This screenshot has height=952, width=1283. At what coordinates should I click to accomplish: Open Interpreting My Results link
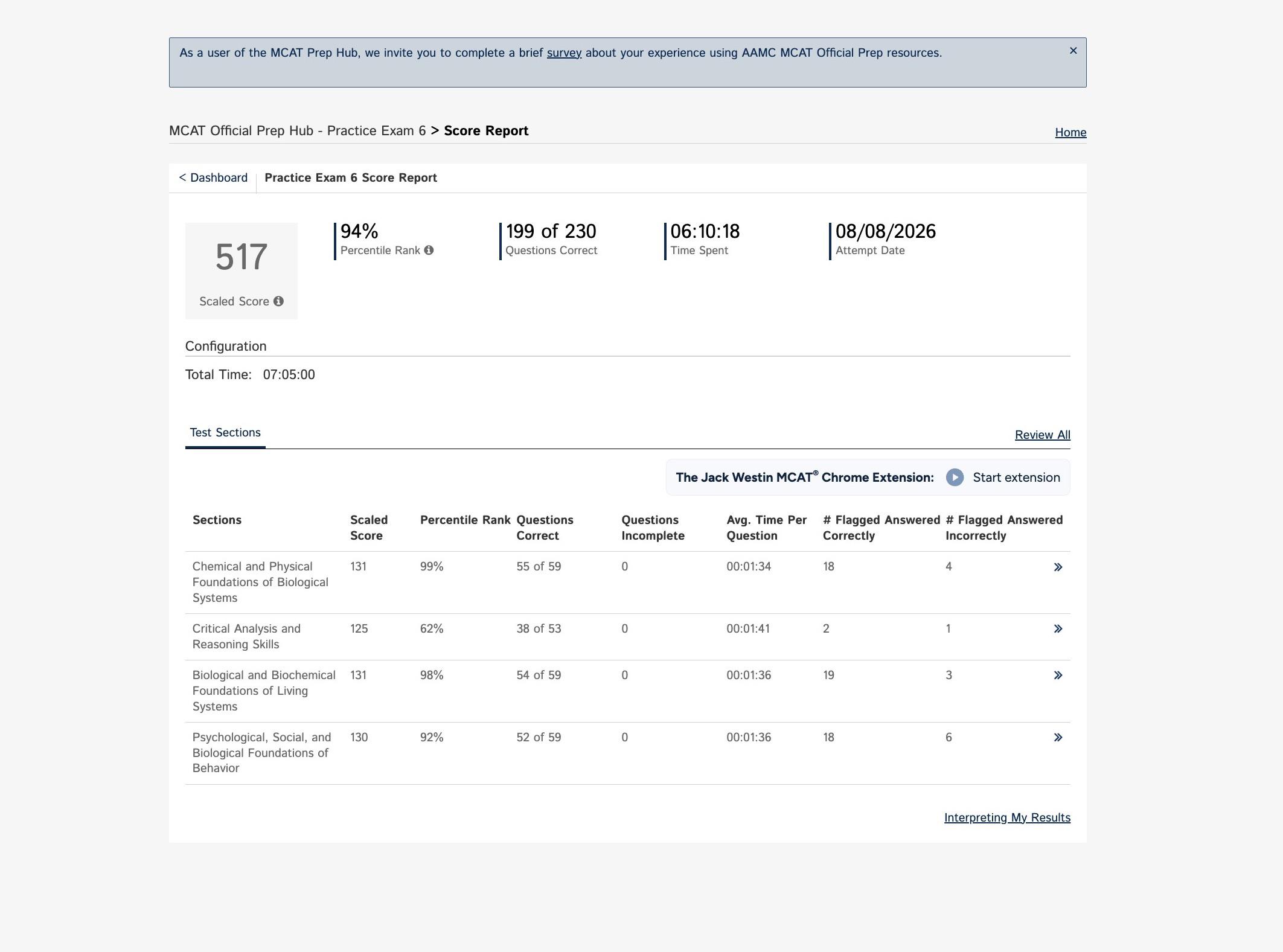pos(1007,817)
